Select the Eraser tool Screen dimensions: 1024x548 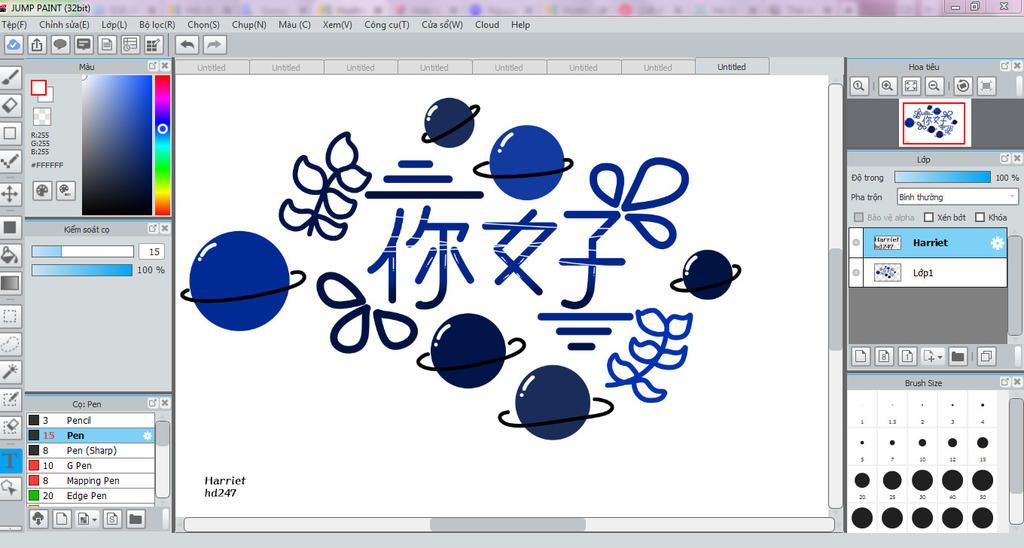click(x=10, y=105)
